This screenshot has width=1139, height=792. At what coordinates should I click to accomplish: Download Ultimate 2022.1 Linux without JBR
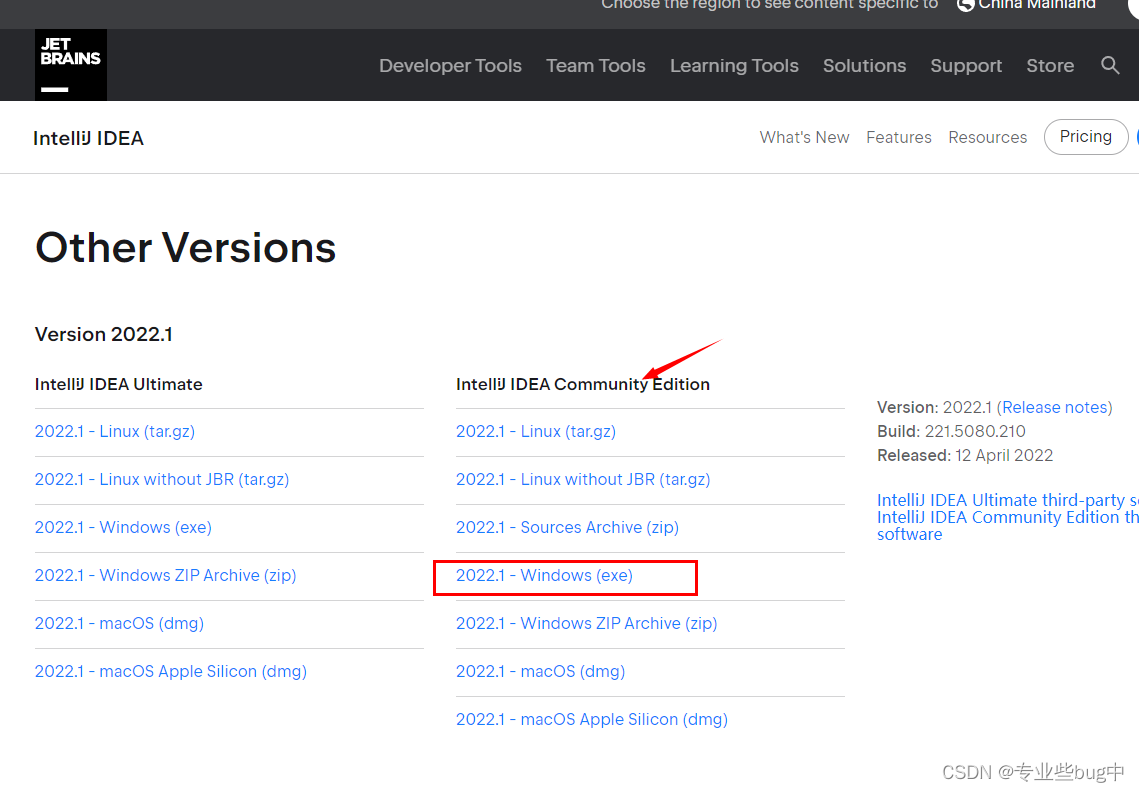(x=162, y=480)
